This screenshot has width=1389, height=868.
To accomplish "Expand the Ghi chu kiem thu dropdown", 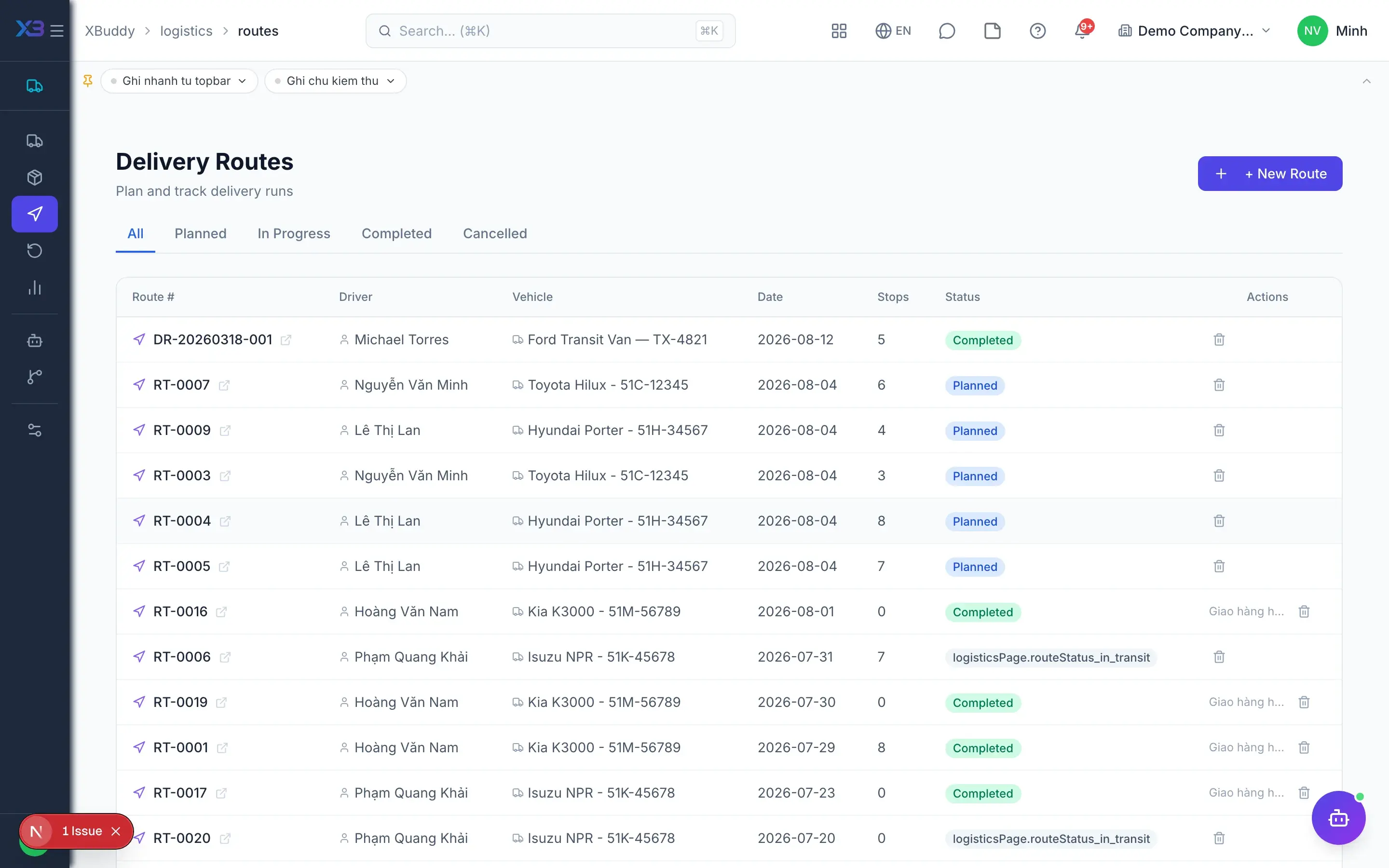I will pos(335,81).
